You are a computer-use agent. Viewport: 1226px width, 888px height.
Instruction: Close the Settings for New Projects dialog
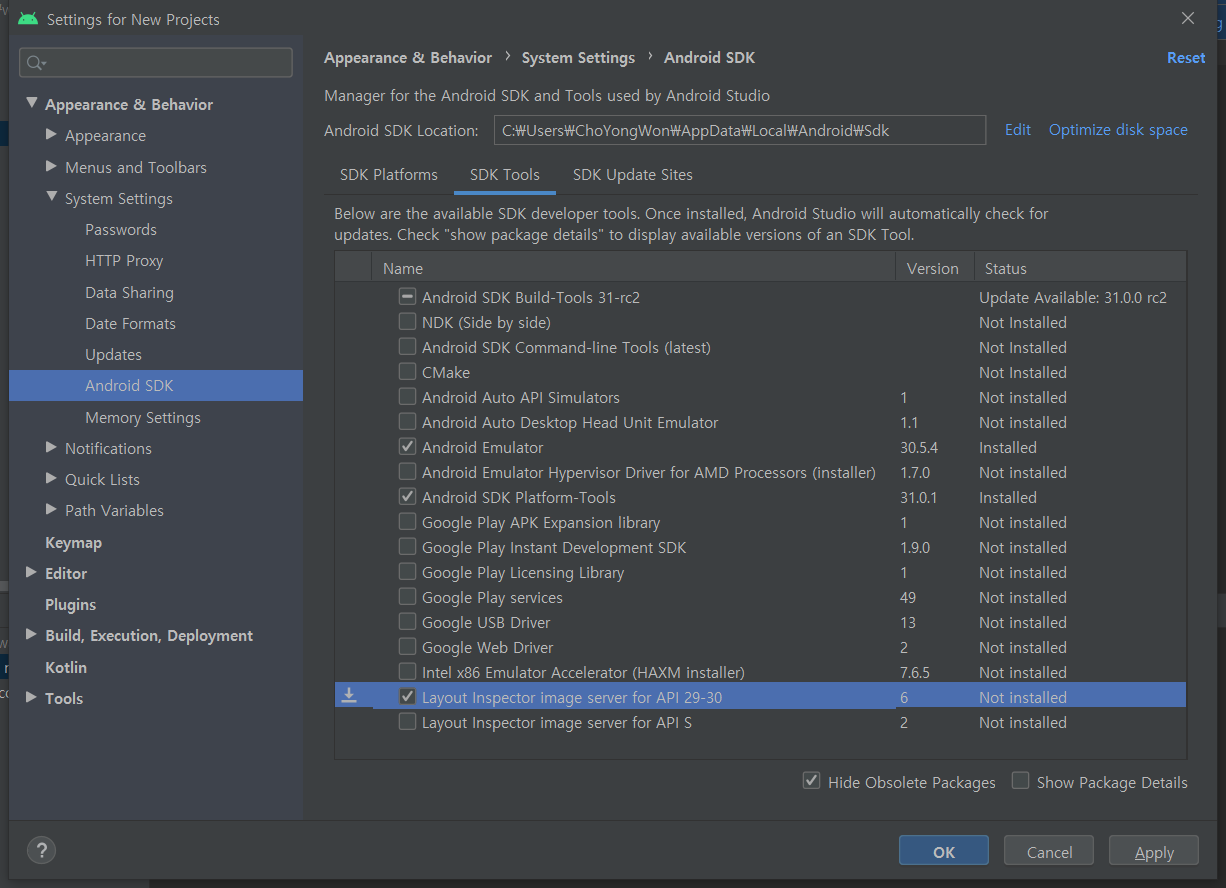(x=1188, y=18)
